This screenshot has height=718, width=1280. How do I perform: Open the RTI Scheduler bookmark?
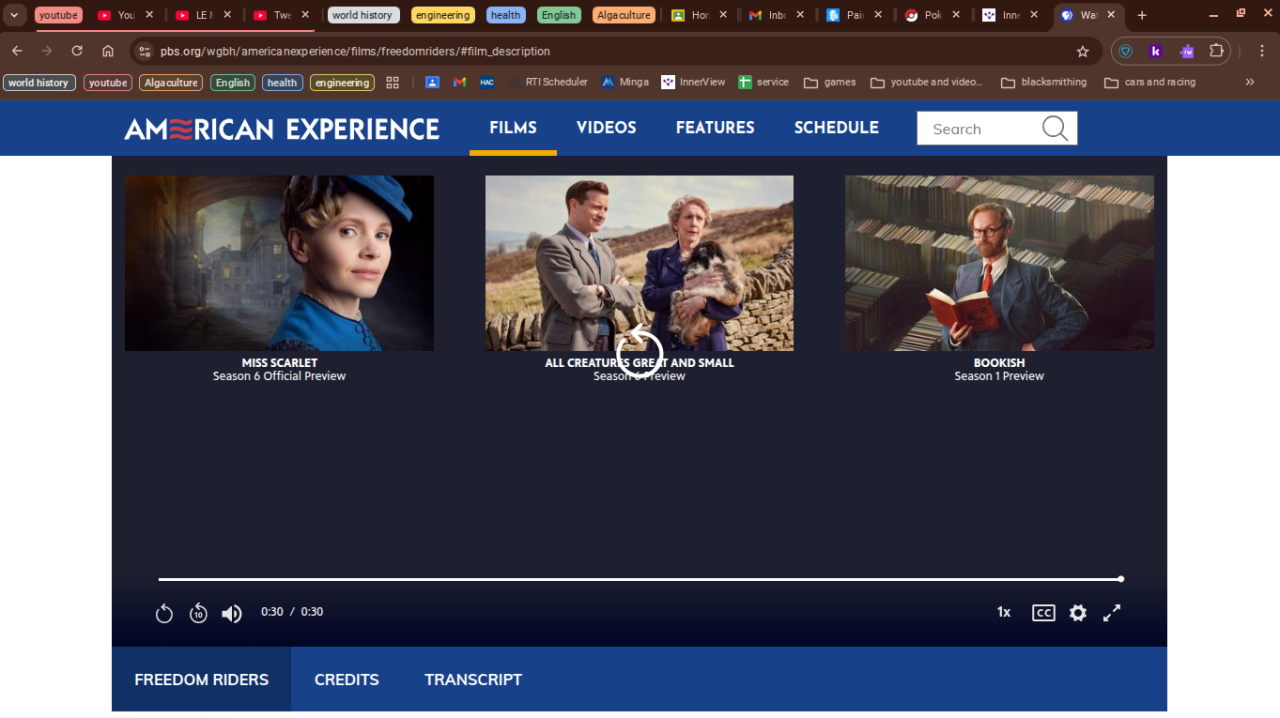pyautogui.click(x=547, y=82)
